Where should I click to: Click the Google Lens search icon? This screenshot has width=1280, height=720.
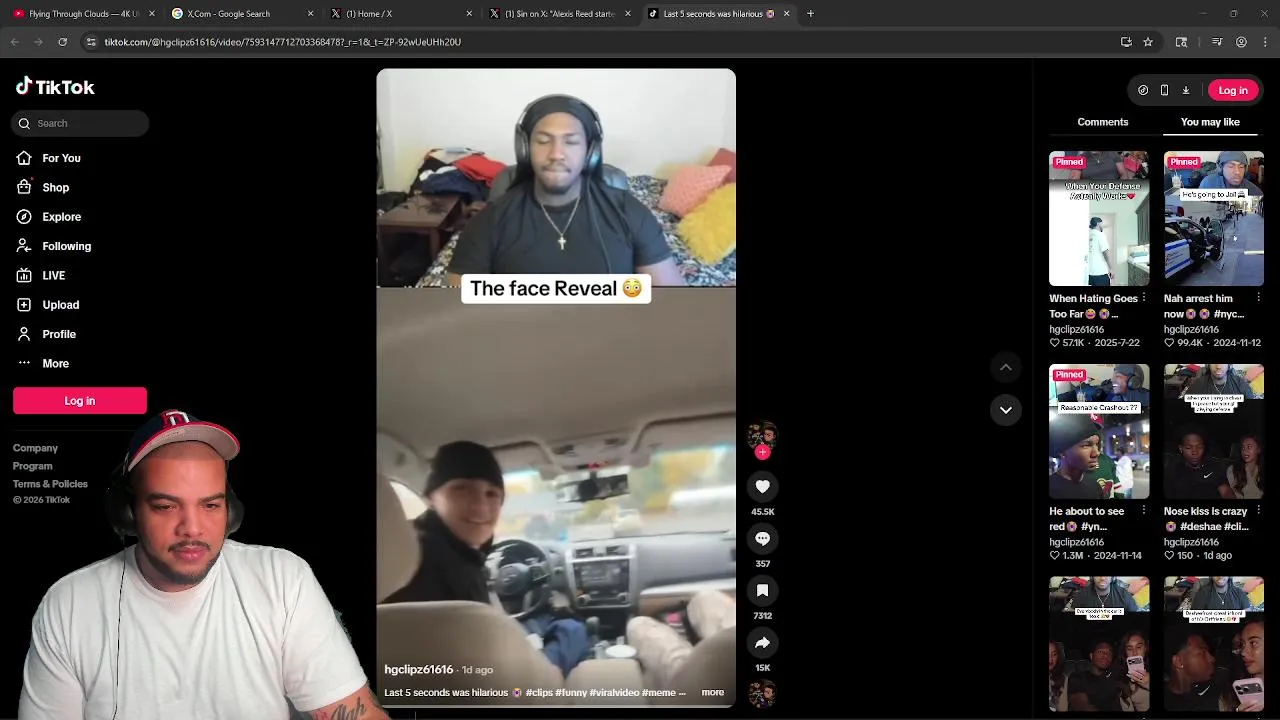coord(1182,42)
